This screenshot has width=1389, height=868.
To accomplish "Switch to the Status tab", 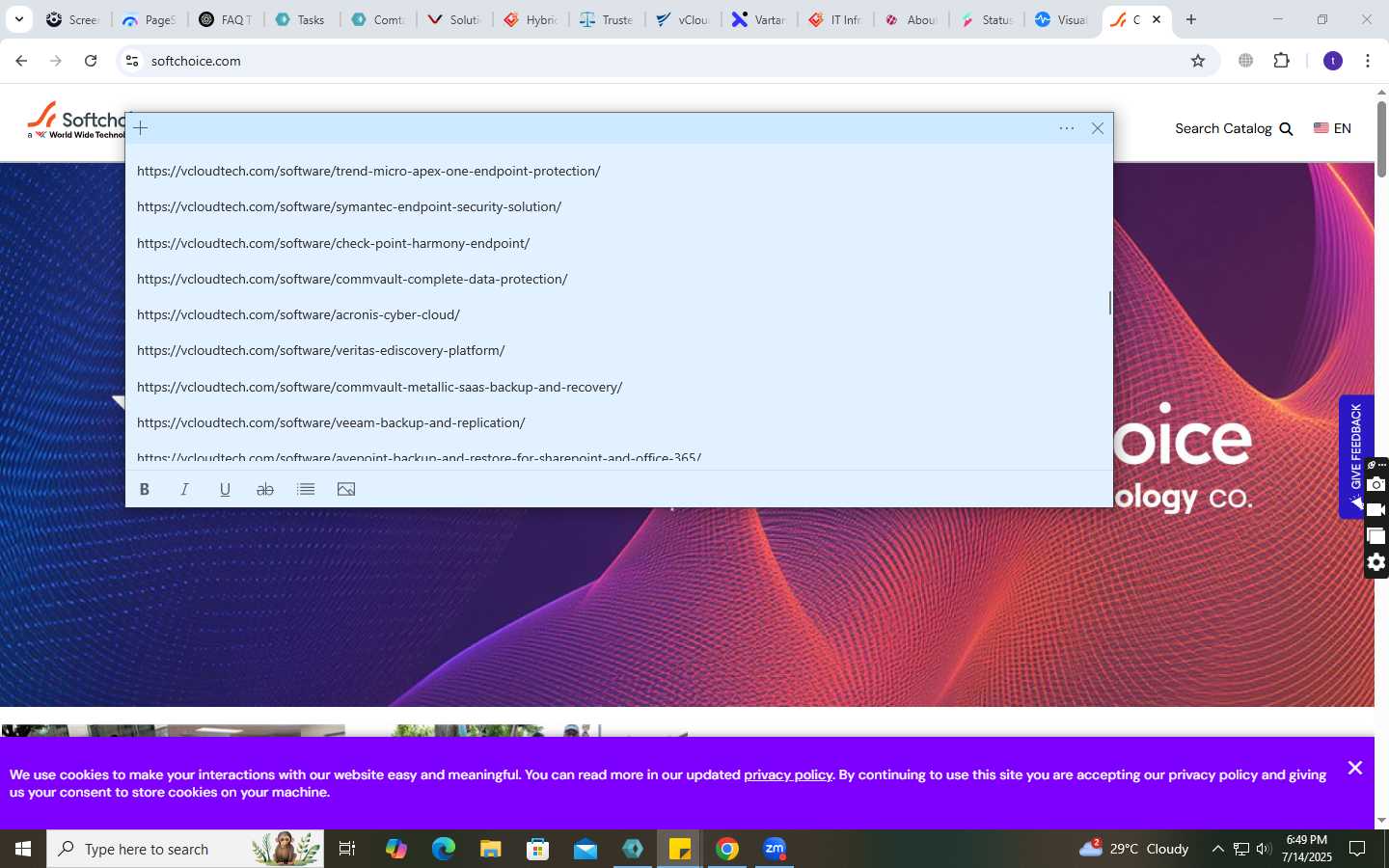I will (x=988, y=19).
